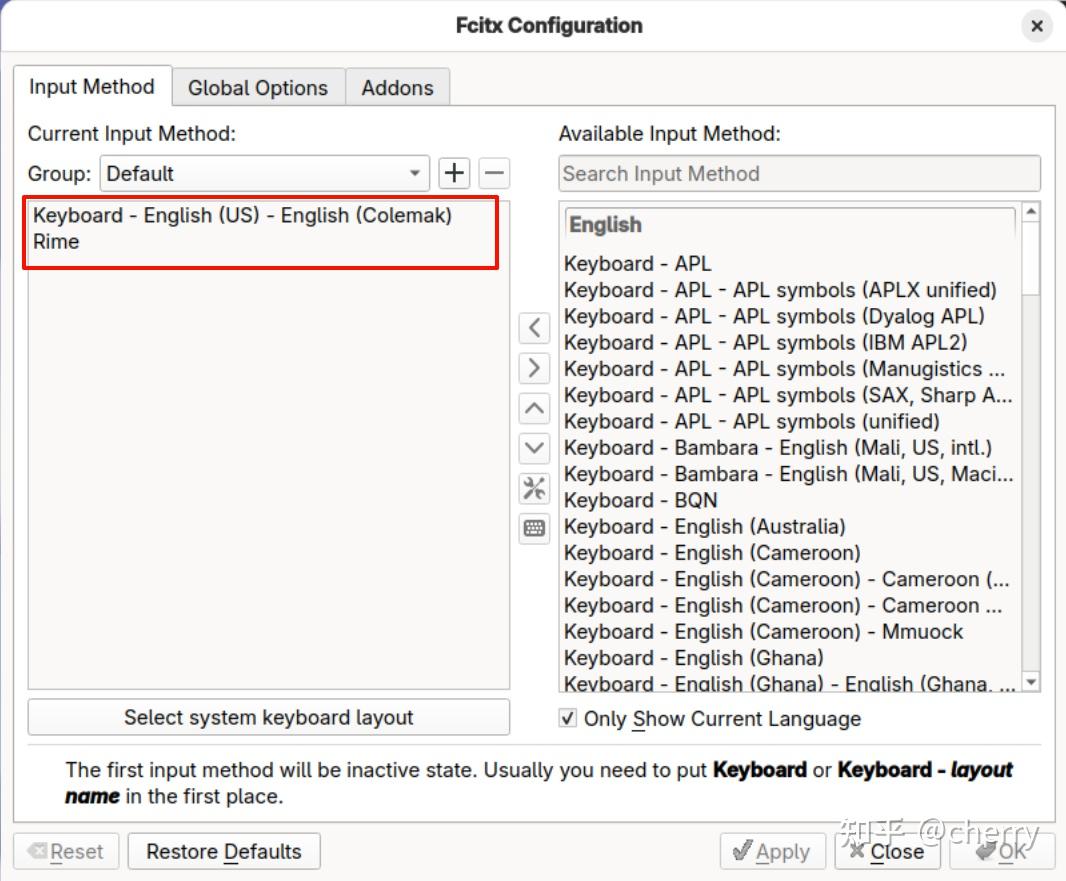Click the Apply button
Viewport: 1066px width, 881px height.
(x=771, y=852)
